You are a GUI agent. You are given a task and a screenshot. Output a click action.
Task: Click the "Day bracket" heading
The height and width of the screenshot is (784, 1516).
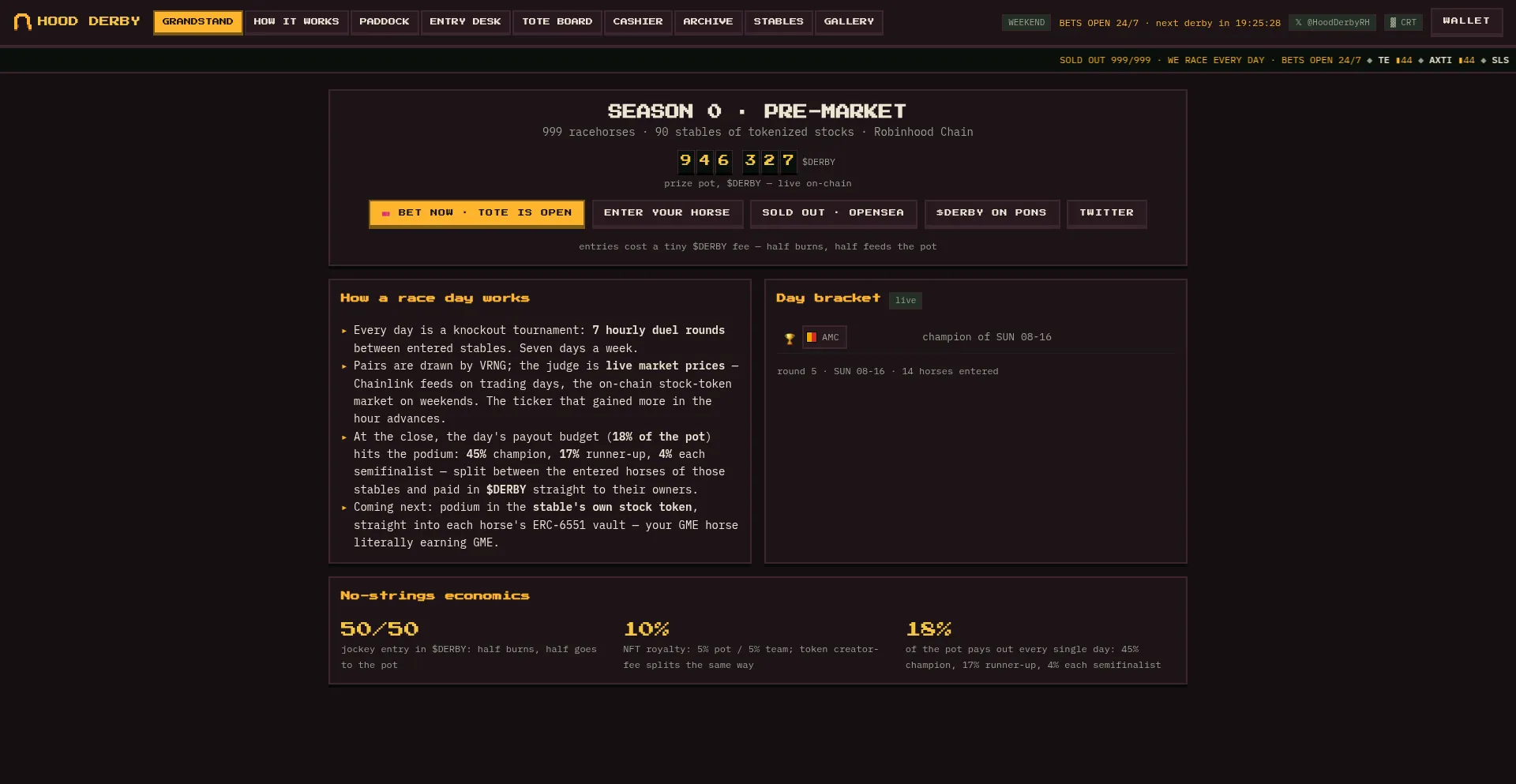pos(827,298)
